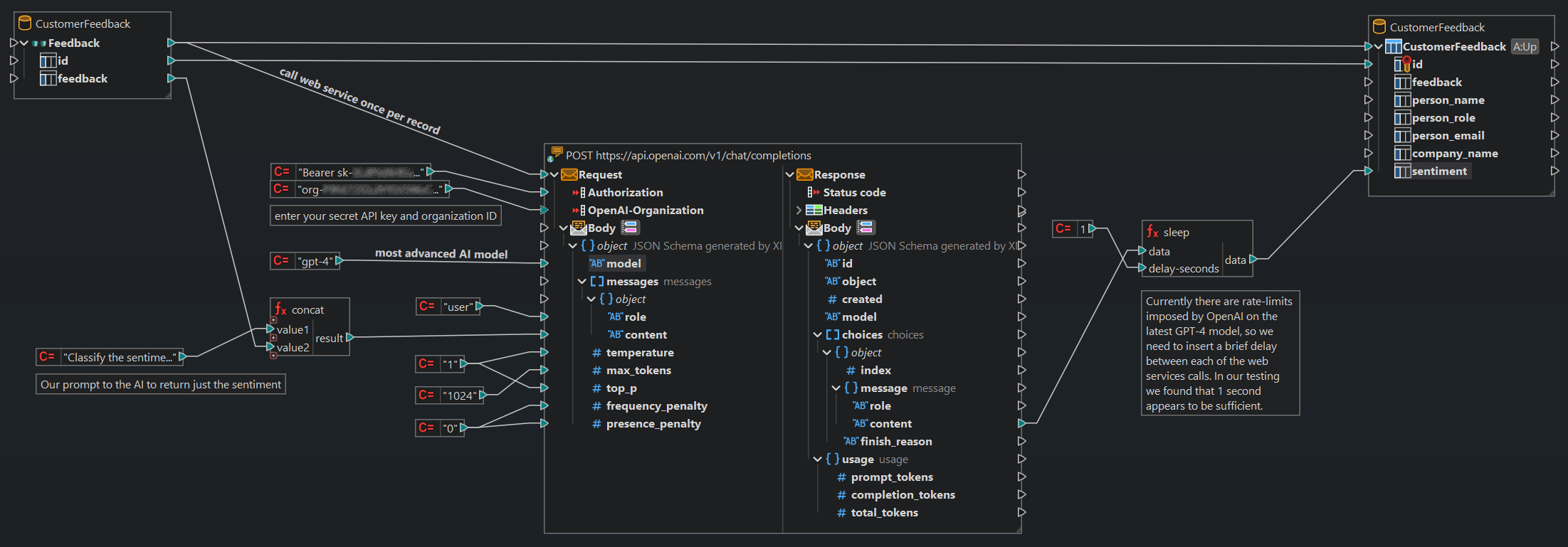Click the Response envelope icon
Viewport: 1568px width, 547px height.
(804, 175)
